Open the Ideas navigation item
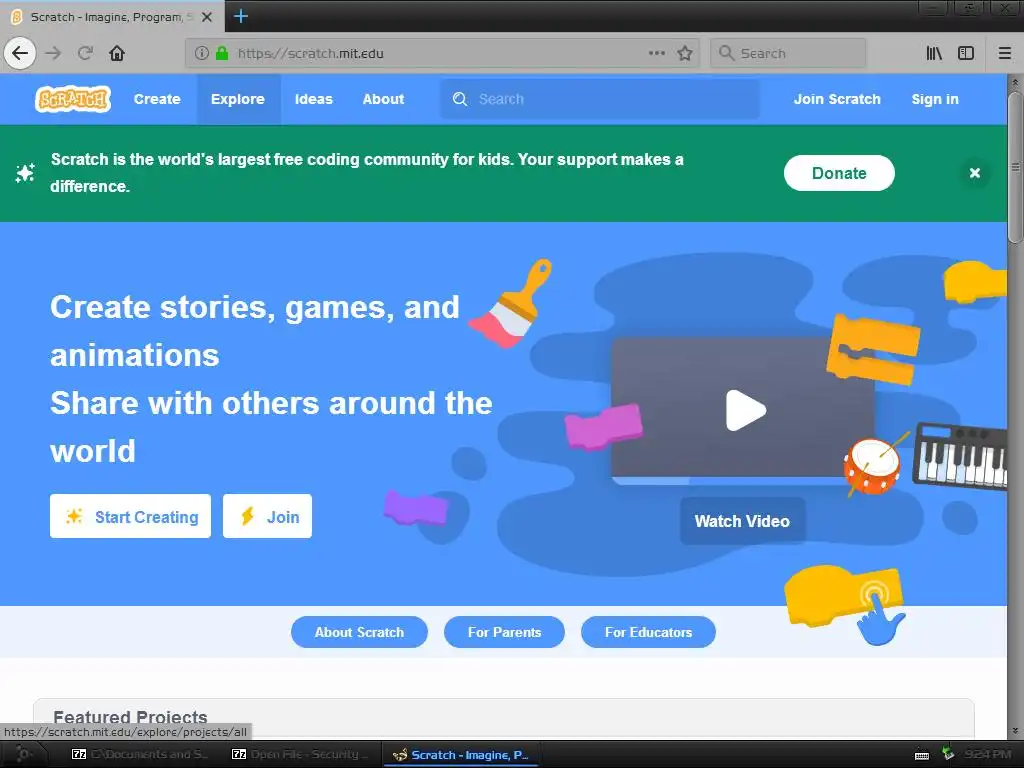 pos(313,99)
